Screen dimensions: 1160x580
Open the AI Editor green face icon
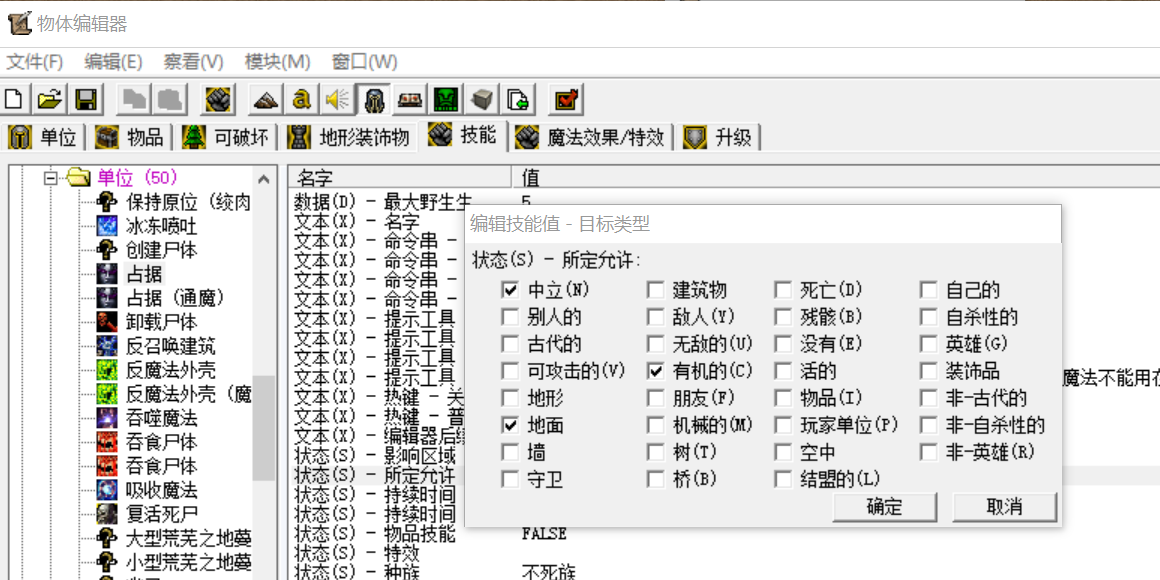click(x=446, y=99)
